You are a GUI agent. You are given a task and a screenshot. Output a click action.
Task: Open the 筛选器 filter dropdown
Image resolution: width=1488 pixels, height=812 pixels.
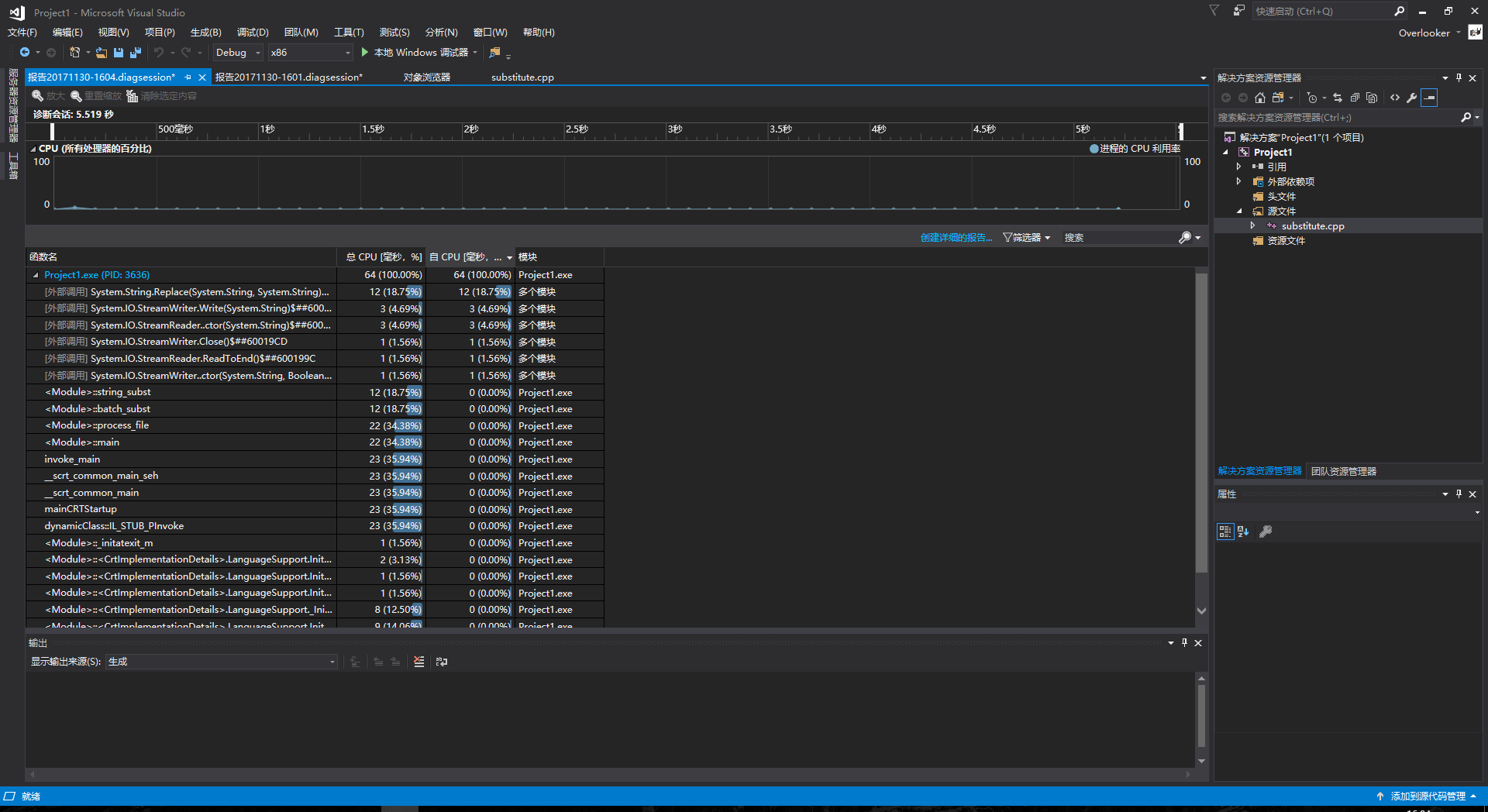[1026, 238]
